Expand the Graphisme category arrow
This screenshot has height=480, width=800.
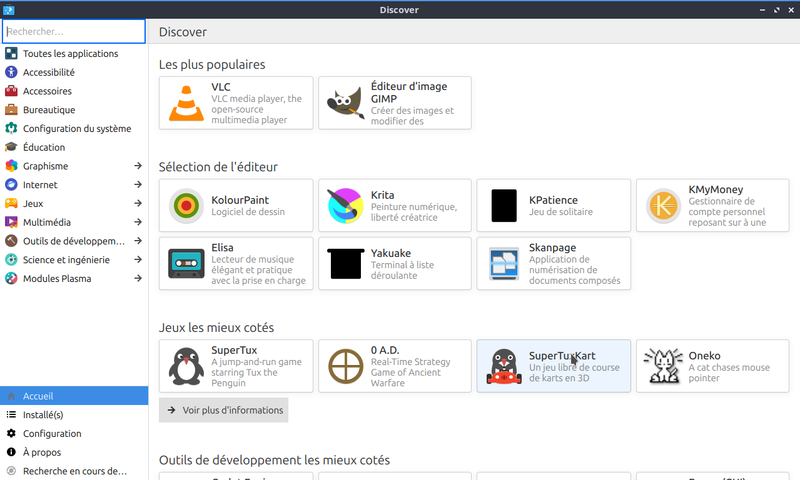point(138,166)
